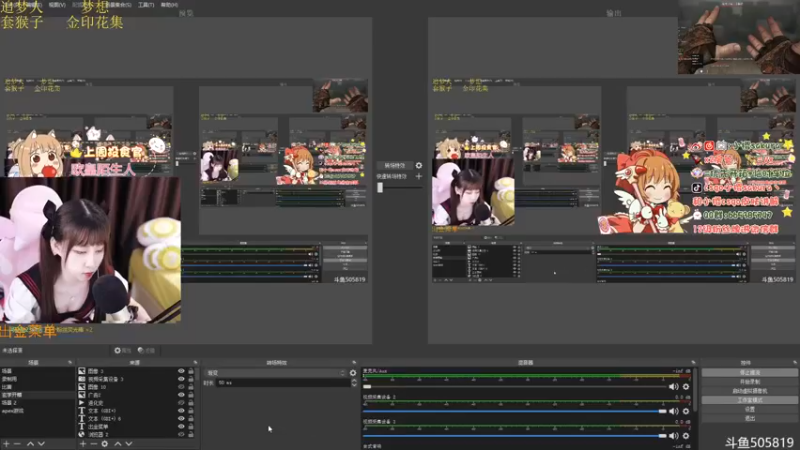Screen dimensions: 800x450
Task: Pop out the controls dock
Action: pos(795,362)
